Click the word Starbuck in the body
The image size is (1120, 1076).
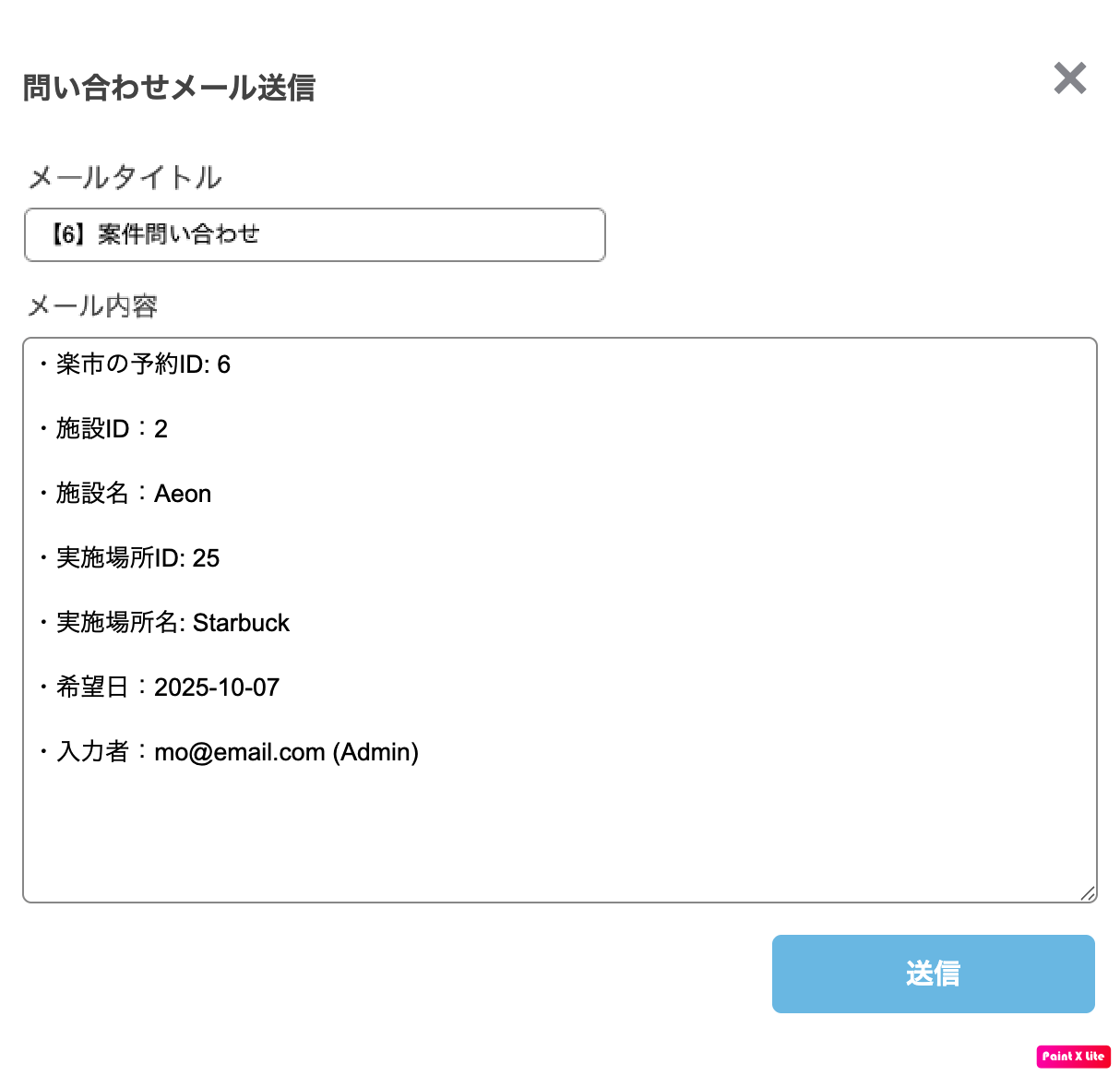point(241,623)
